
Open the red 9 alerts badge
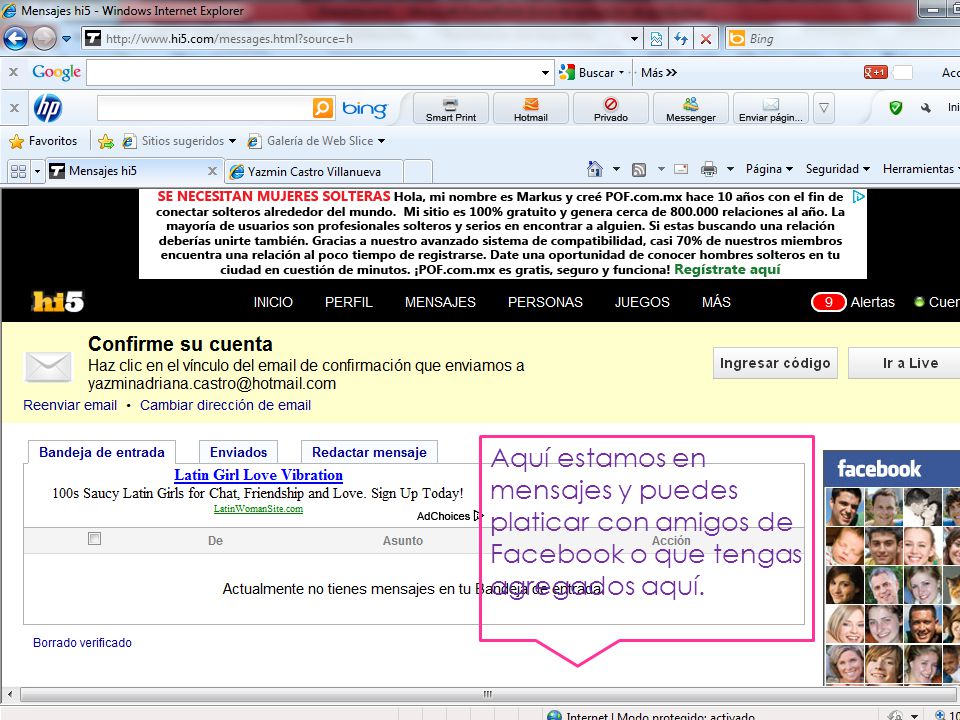(828, 302)
